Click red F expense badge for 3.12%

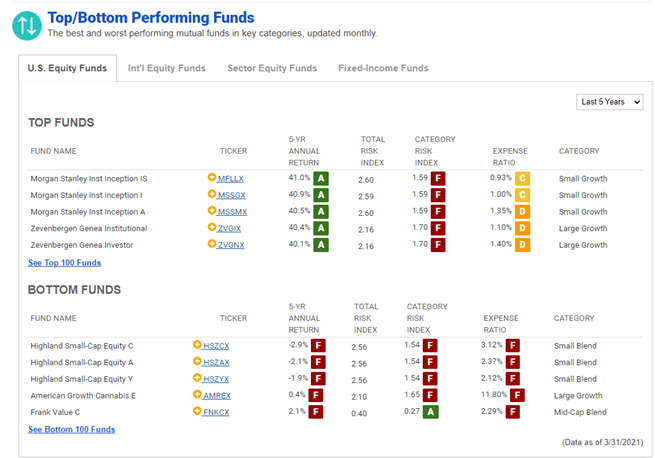(513, 346)
